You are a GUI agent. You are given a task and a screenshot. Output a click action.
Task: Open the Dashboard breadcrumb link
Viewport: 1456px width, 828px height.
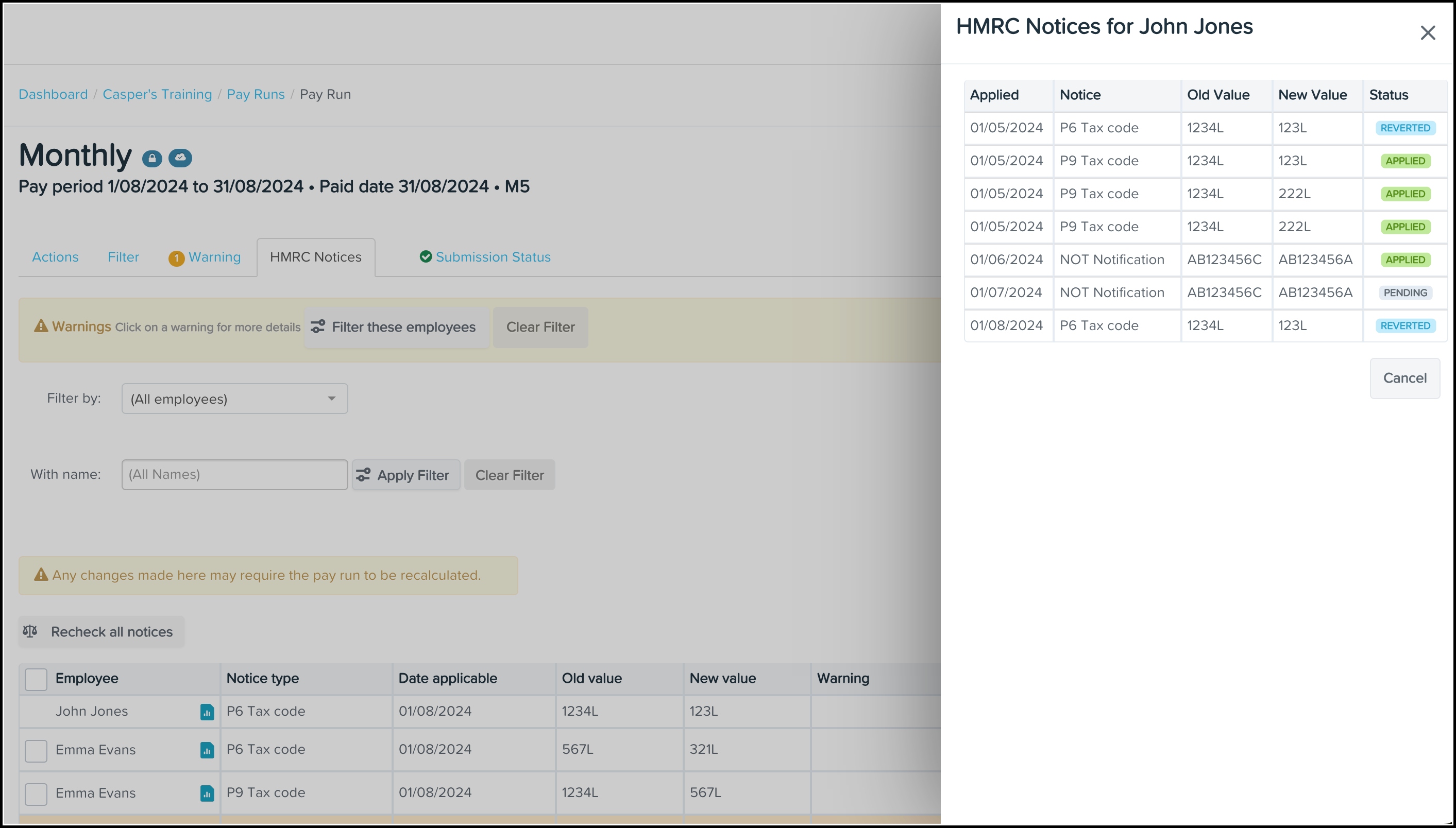pos(53,94)
